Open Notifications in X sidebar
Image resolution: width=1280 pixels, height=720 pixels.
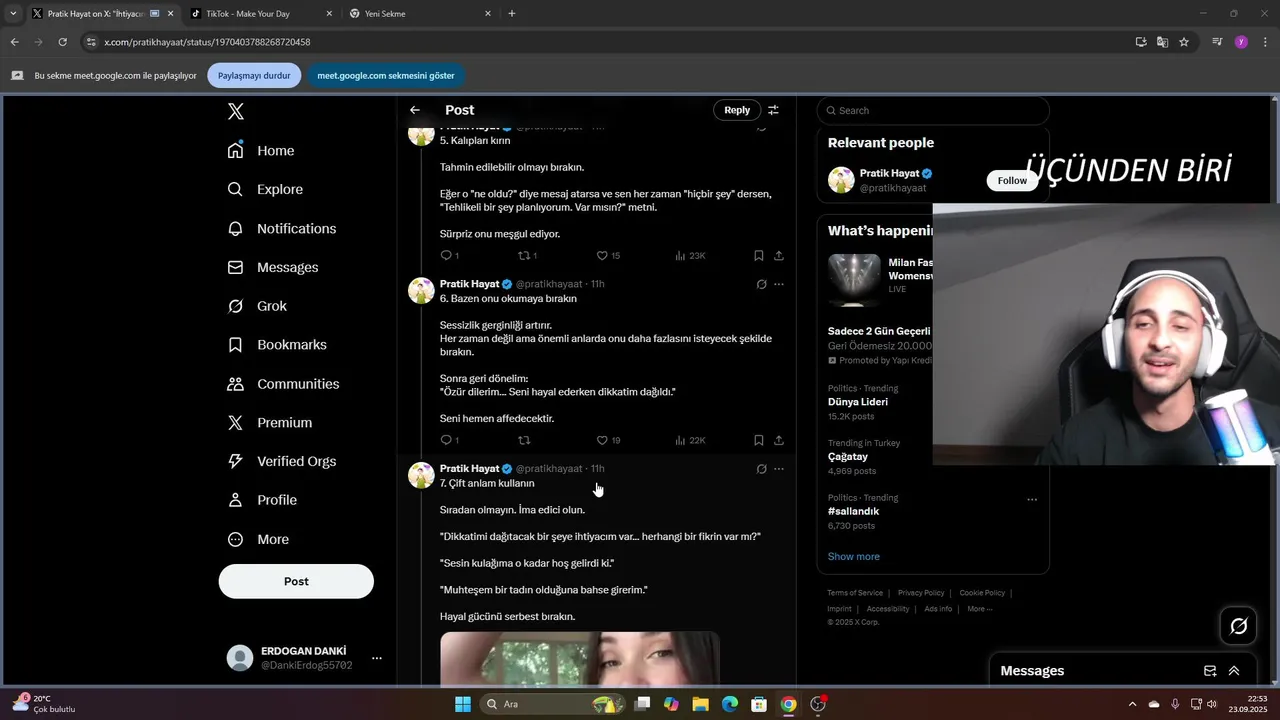click(282, 228)
